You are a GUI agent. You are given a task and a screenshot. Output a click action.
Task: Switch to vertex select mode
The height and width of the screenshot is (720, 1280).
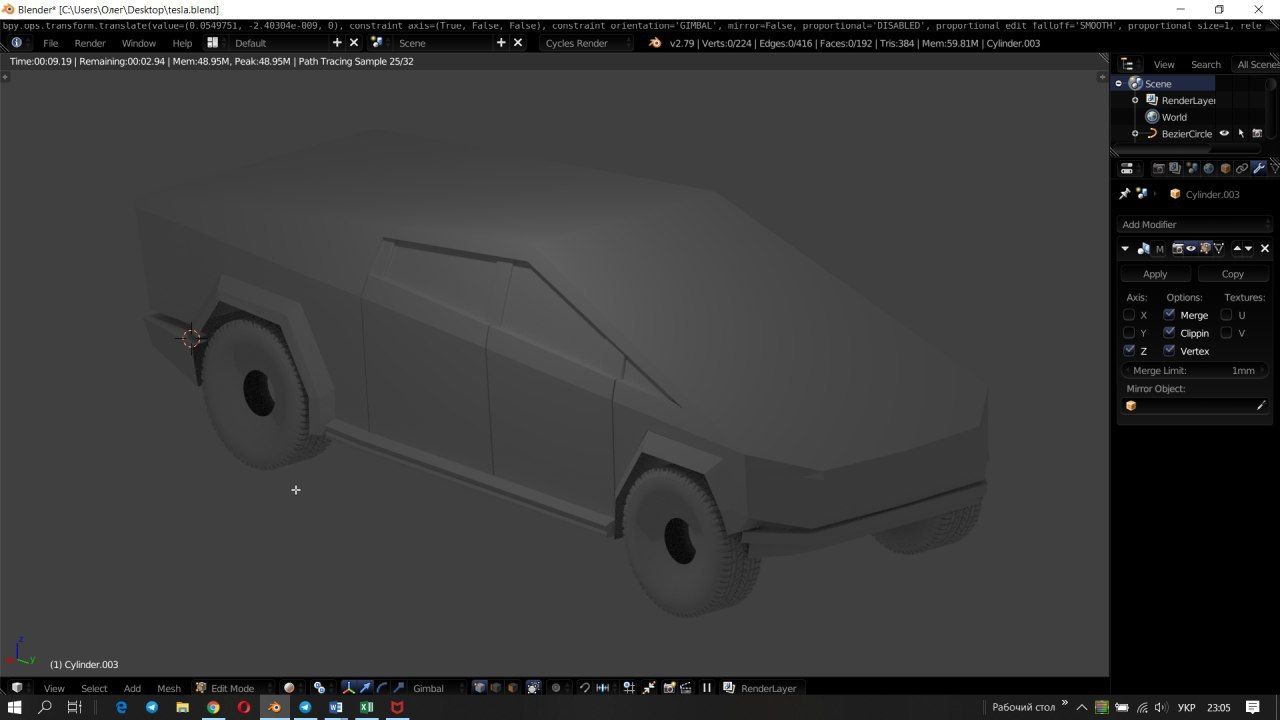pyautogui.click(x=479, y=688)
